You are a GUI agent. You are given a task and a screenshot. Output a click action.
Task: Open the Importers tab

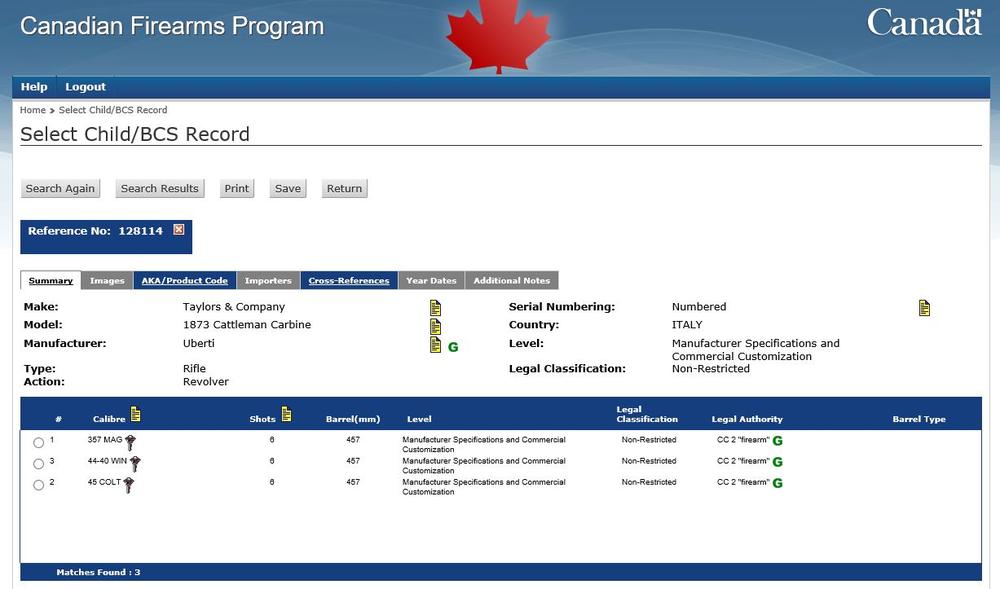pos(268,280)
